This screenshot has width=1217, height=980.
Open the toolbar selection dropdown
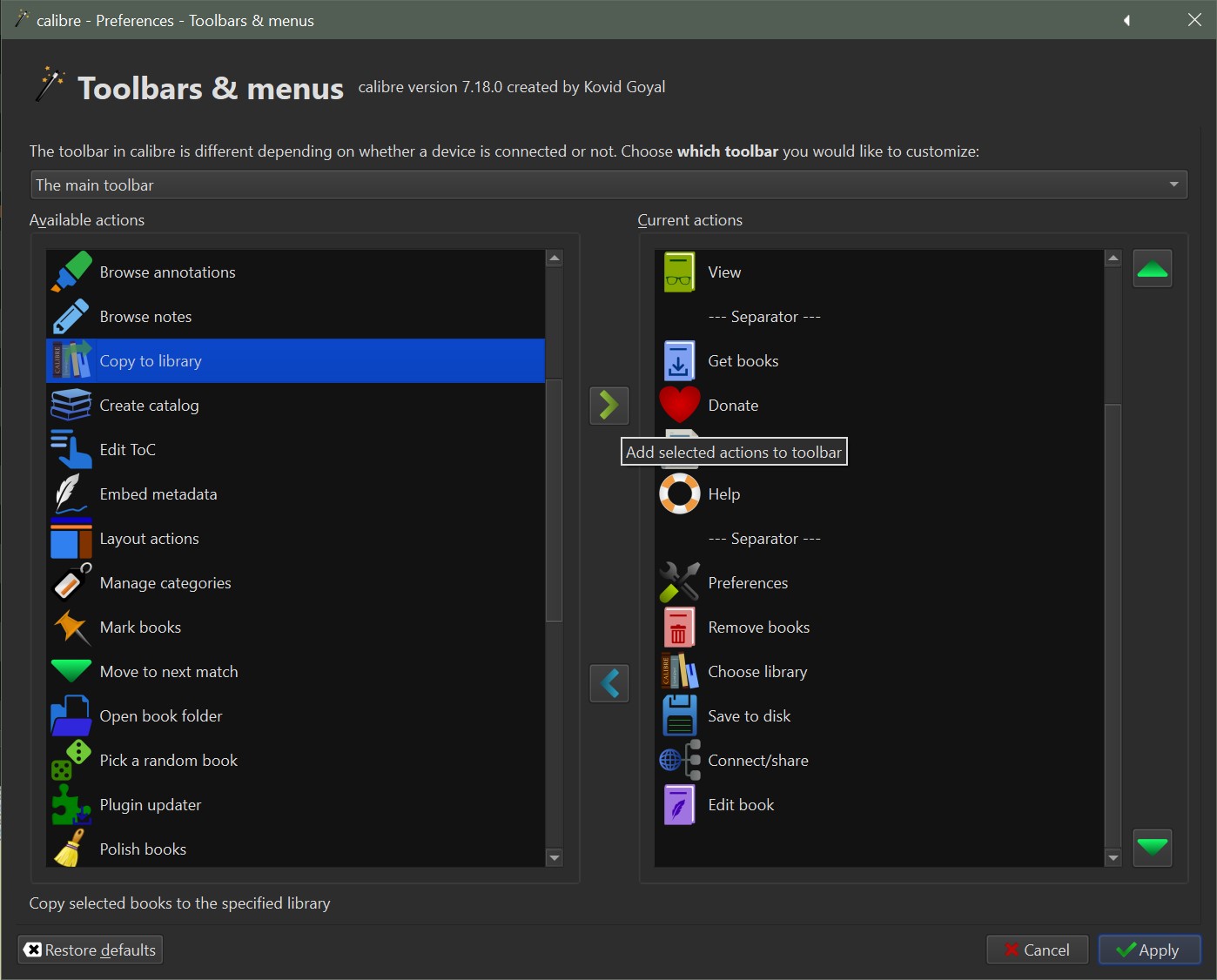click(x=608, y=185)
